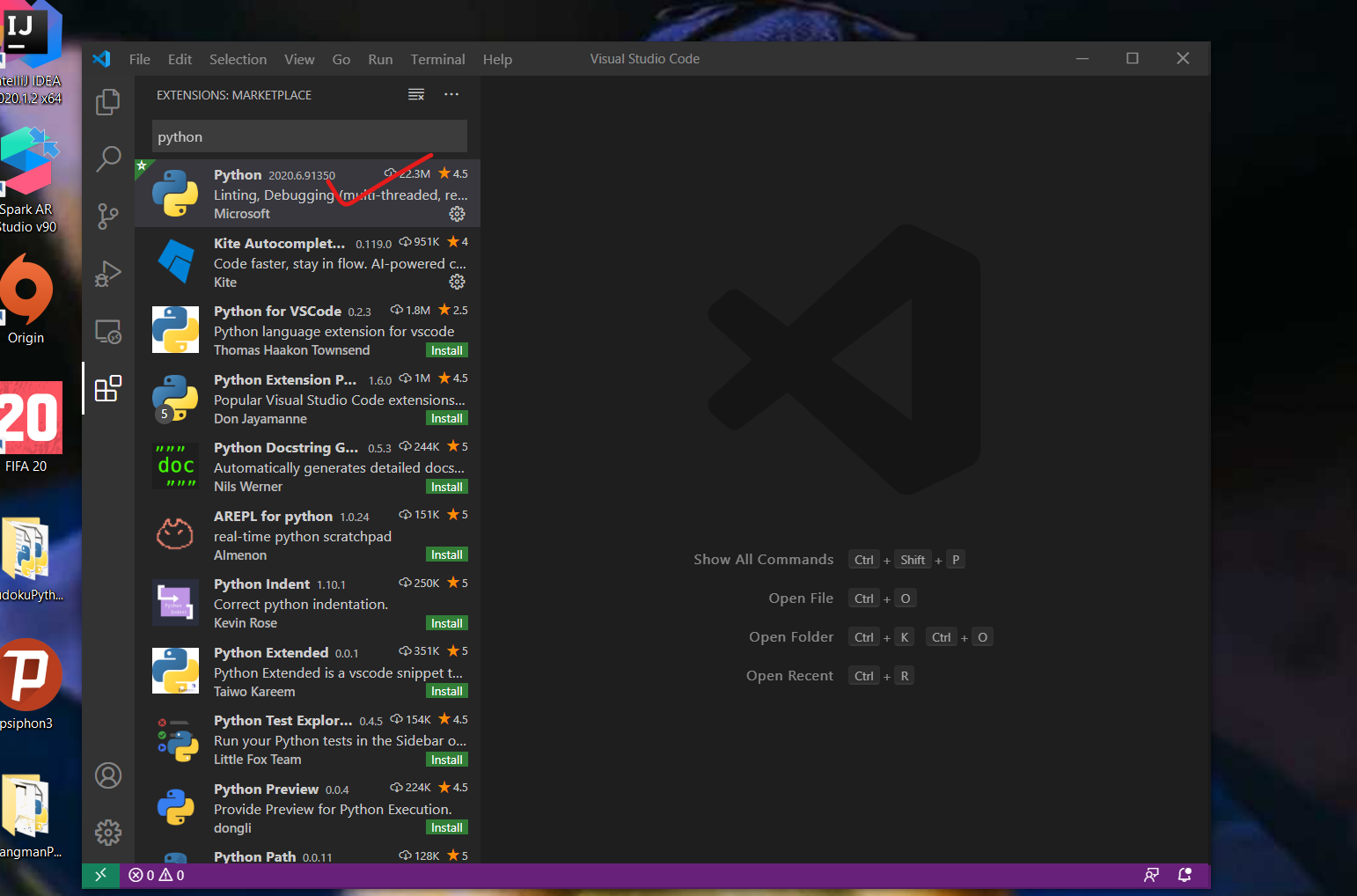This screenshot has width=1357, height=896.
Task: Open the Help menu
Action: (497, 59)
